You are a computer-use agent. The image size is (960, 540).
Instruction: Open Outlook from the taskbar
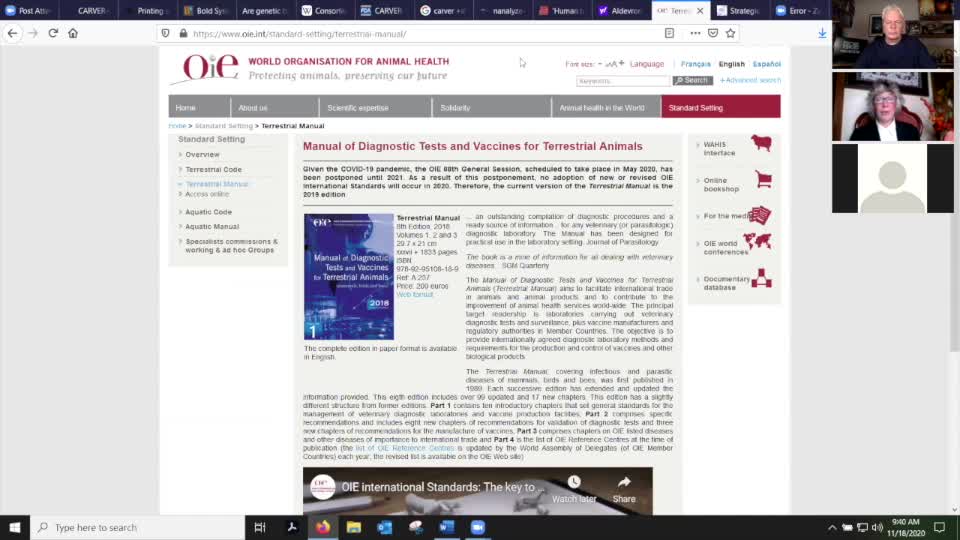pos(384,527)
